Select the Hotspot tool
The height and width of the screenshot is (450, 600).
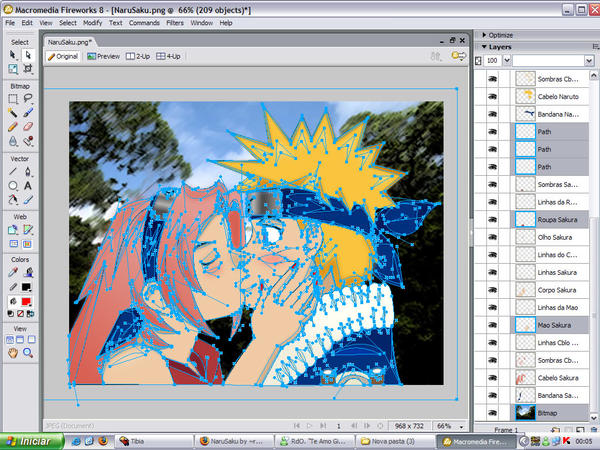pyautogui.click(x=13, y=230)
